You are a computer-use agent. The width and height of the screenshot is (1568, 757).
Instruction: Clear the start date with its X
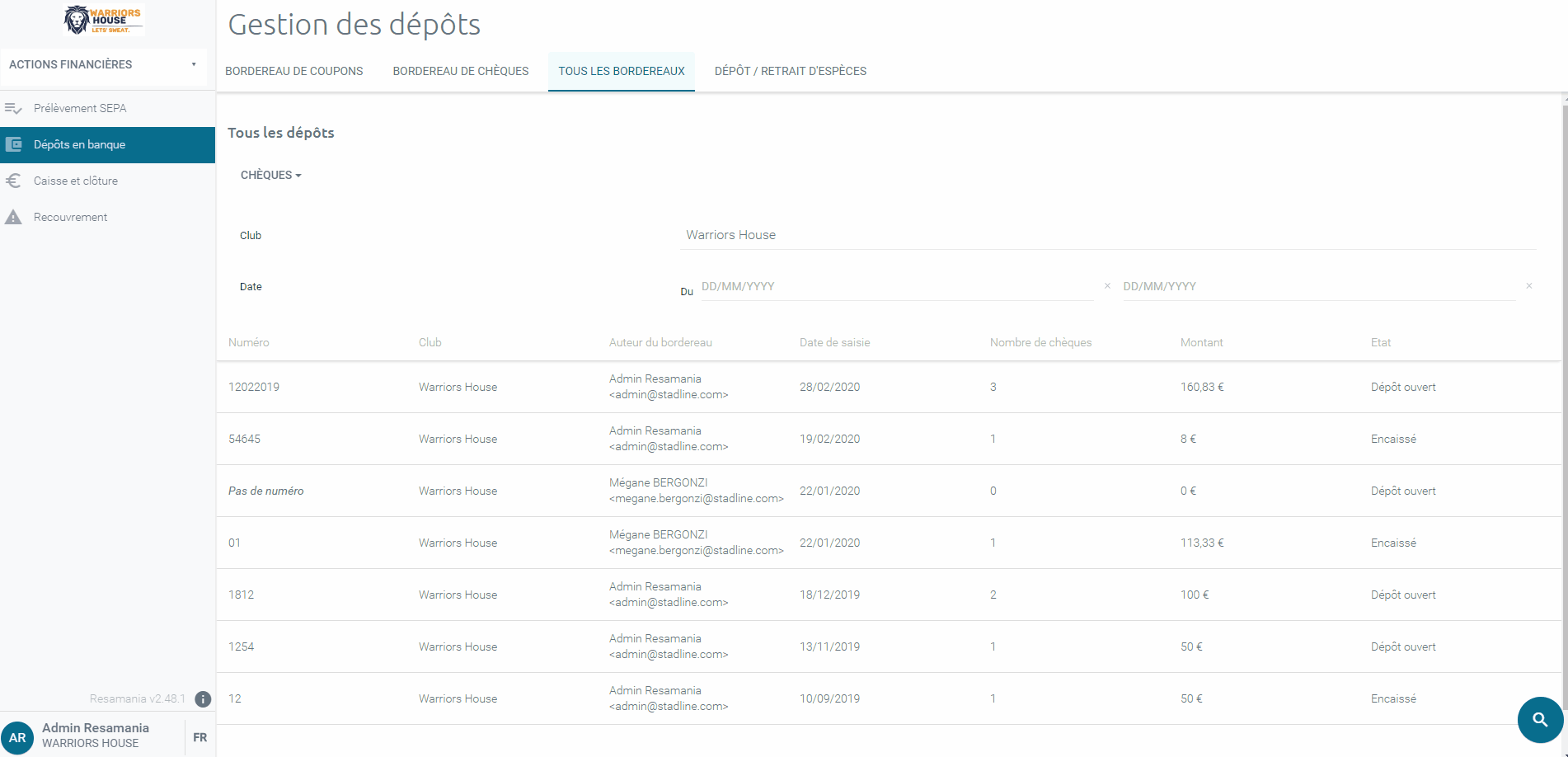coord(1107,286)
